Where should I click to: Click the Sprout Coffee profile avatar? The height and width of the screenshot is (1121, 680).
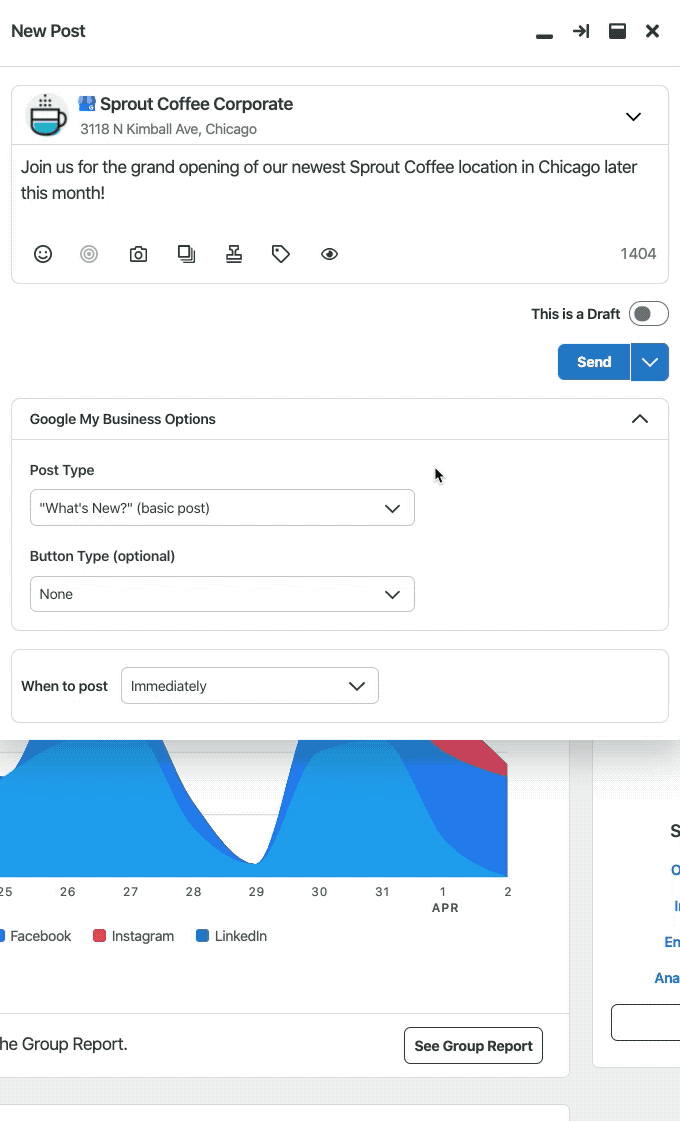click(46, 115)
